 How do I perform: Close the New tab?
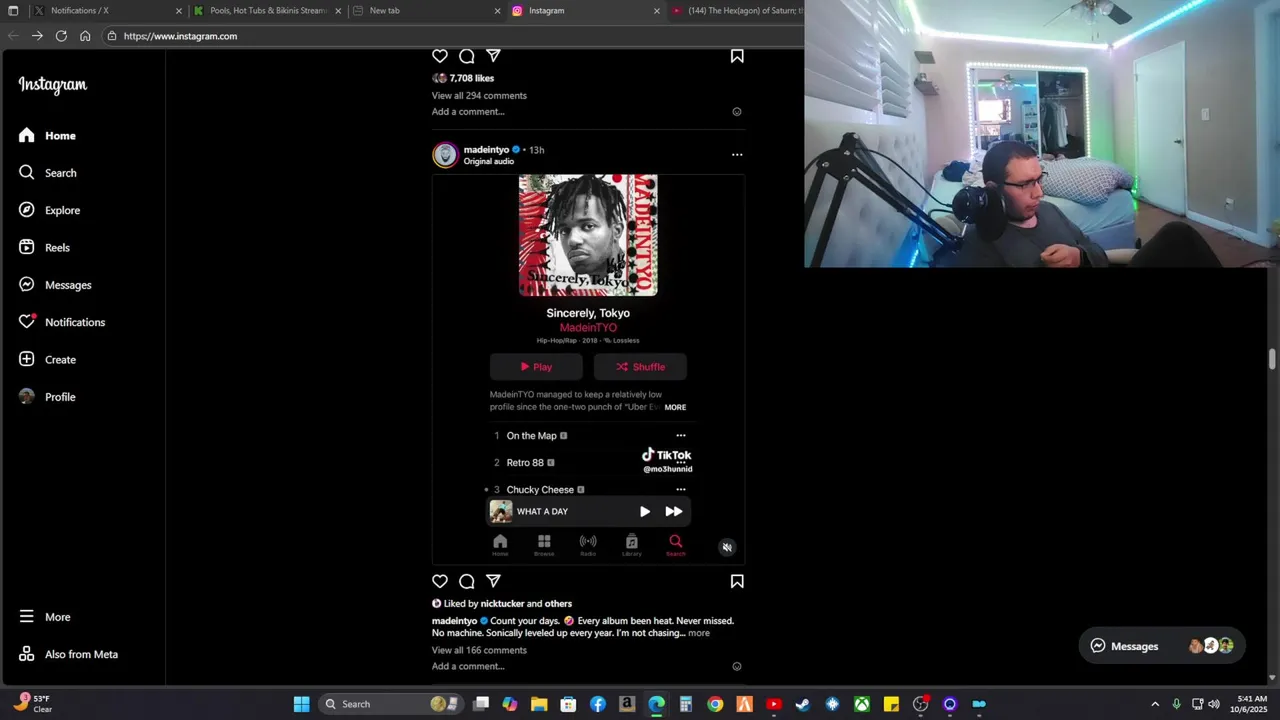coord(497,11)
